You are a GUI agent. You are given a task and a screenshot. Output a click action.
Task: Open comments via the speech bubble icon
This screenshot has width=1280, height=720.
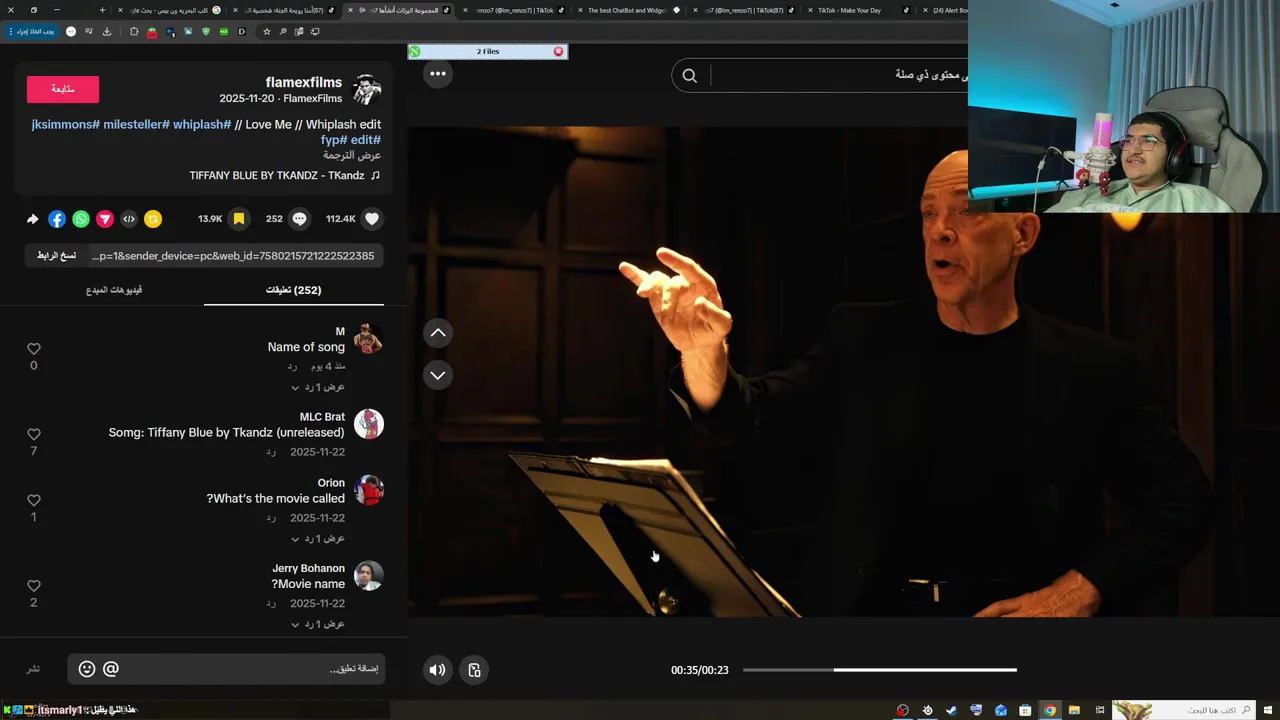[x=299, y=219]
